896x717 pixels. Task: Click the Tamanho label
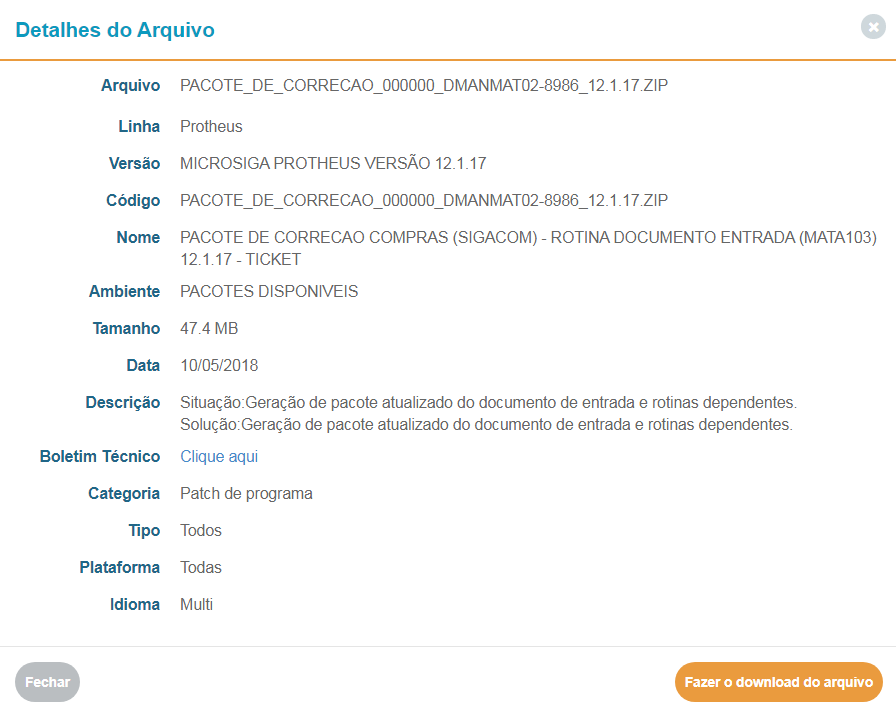[x=126, y=329]
